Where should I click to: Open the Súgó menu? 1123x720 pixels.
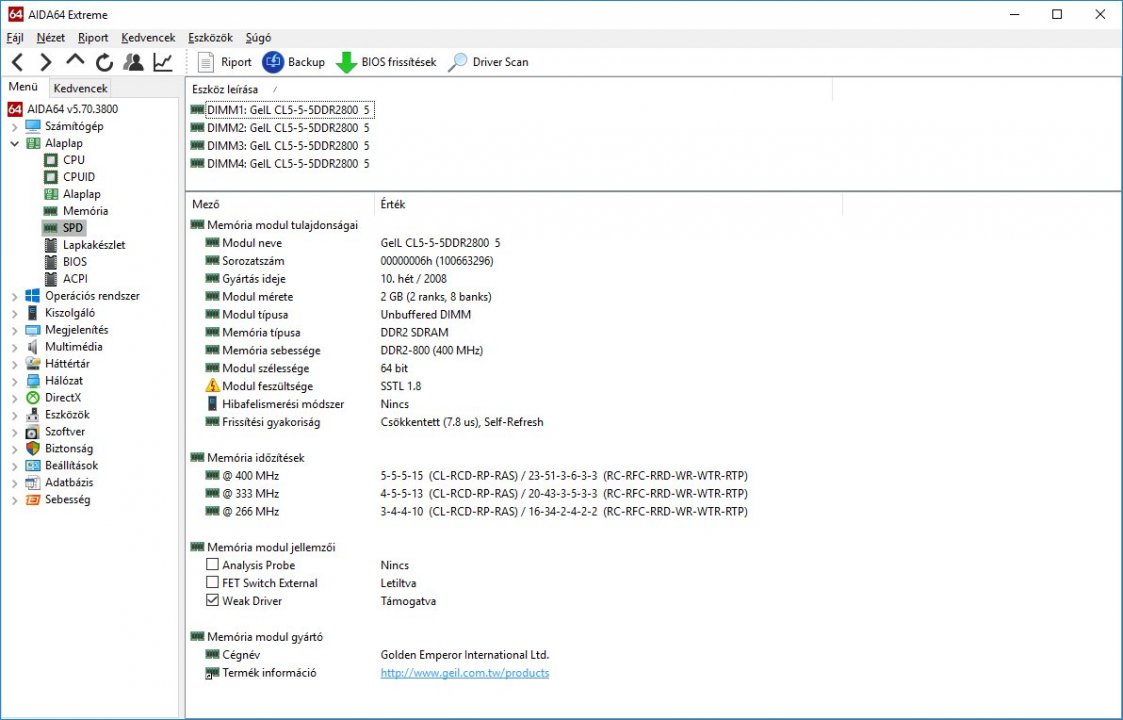[x=259, y=38]
